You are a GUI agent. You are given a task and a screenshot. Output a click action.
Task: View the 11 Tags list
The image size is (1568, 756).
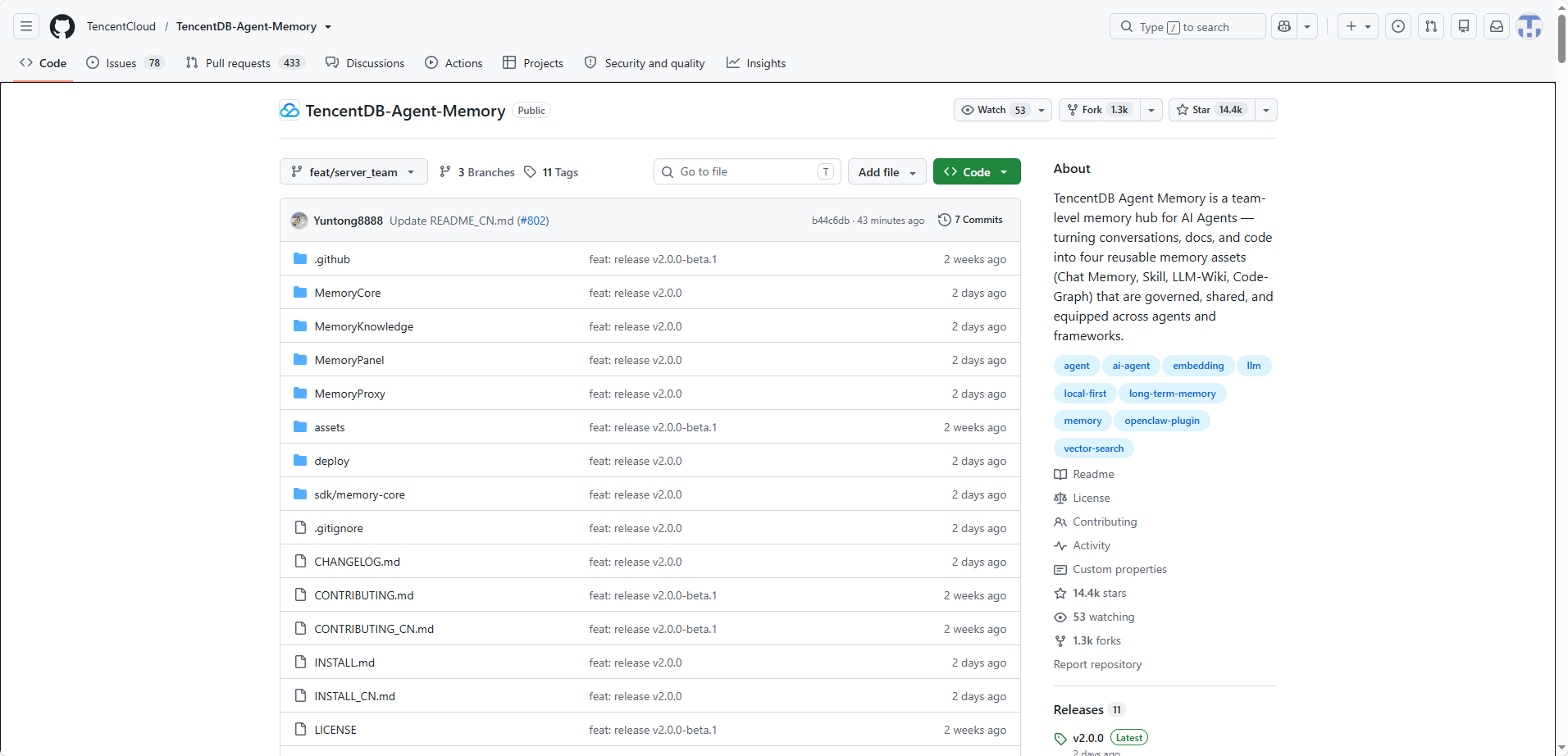point(551,172)
